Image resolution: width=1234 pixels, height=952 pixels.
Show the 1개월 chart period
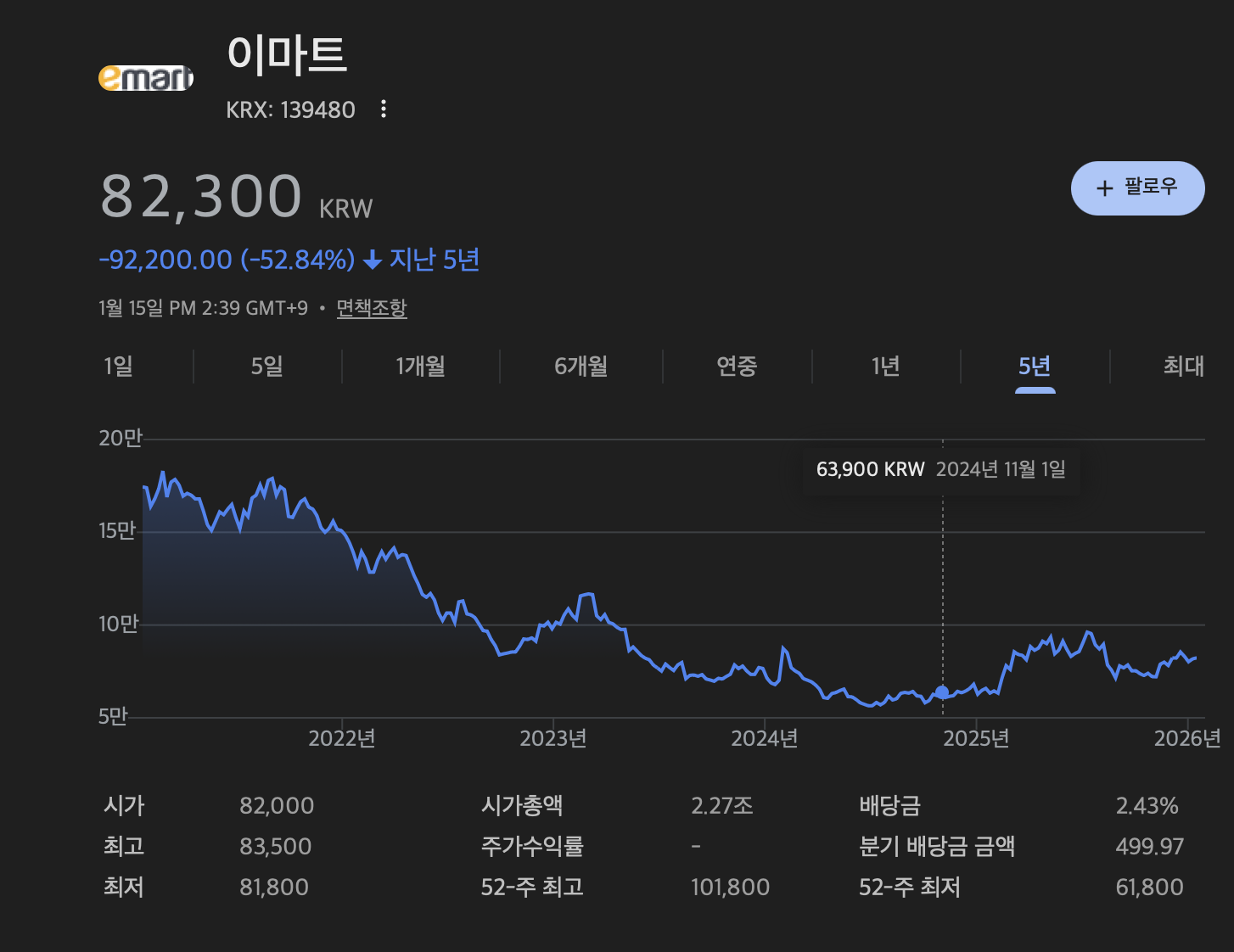tap(420, 367)
